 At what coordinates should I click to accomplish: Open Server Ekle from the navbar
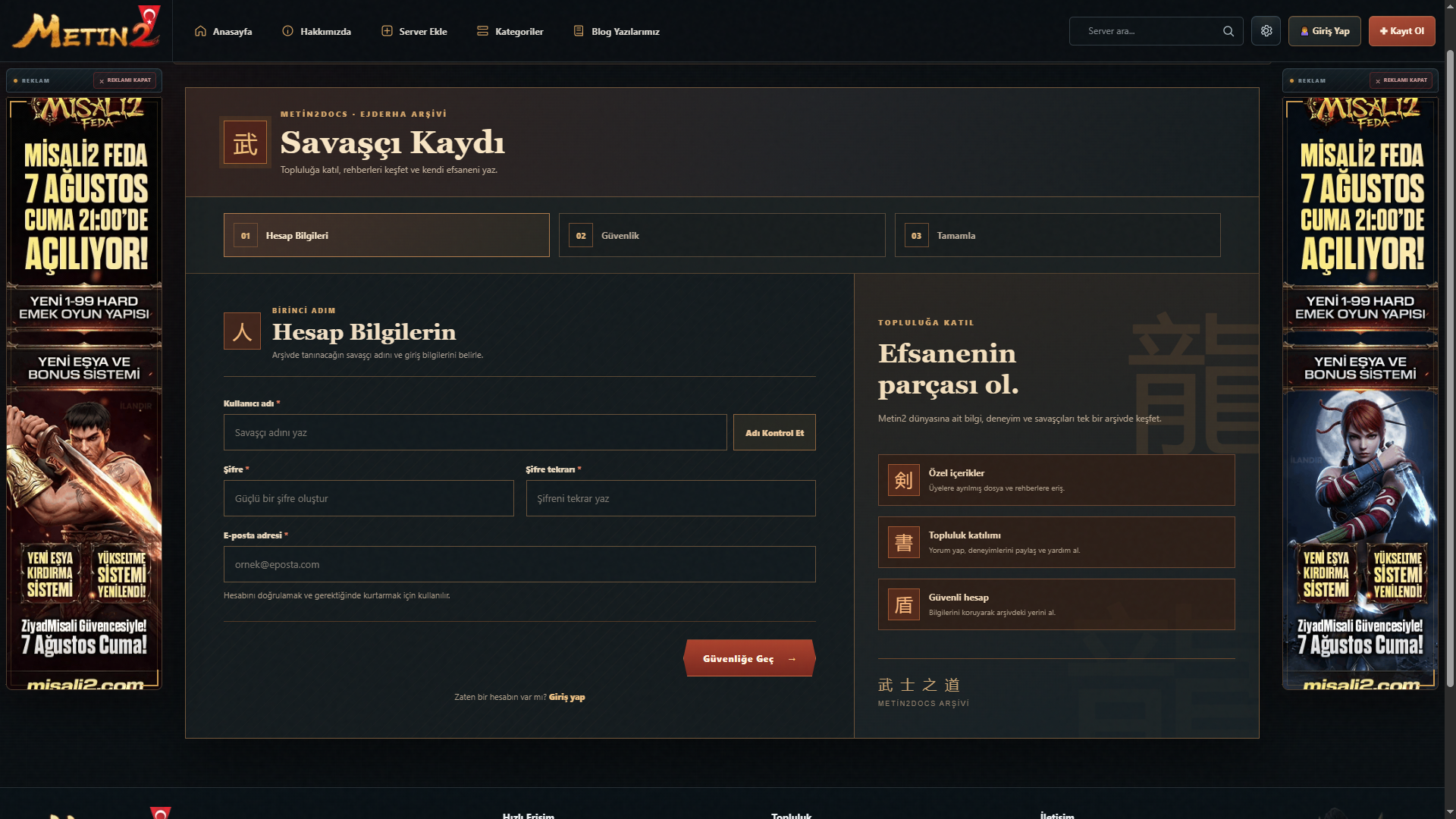pos(414,31)
